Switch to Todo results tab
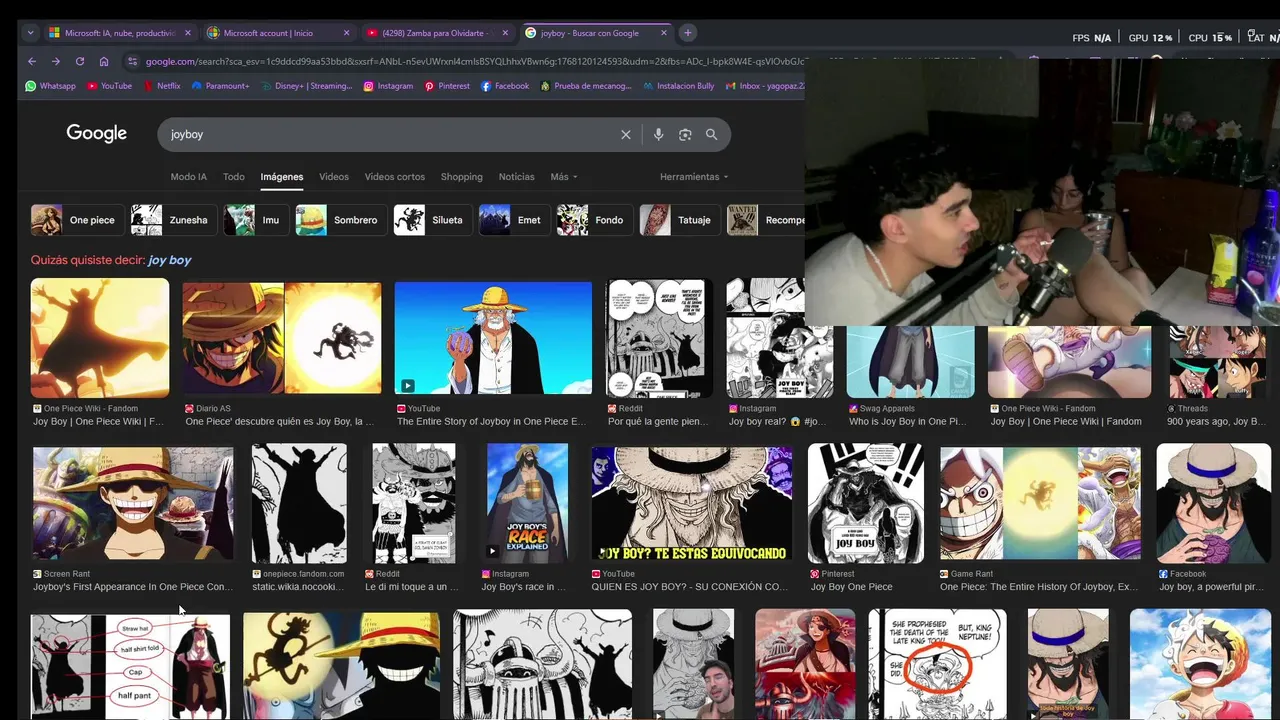The width and height of the screenshot is (1280, 720). [x=234, y=177]
